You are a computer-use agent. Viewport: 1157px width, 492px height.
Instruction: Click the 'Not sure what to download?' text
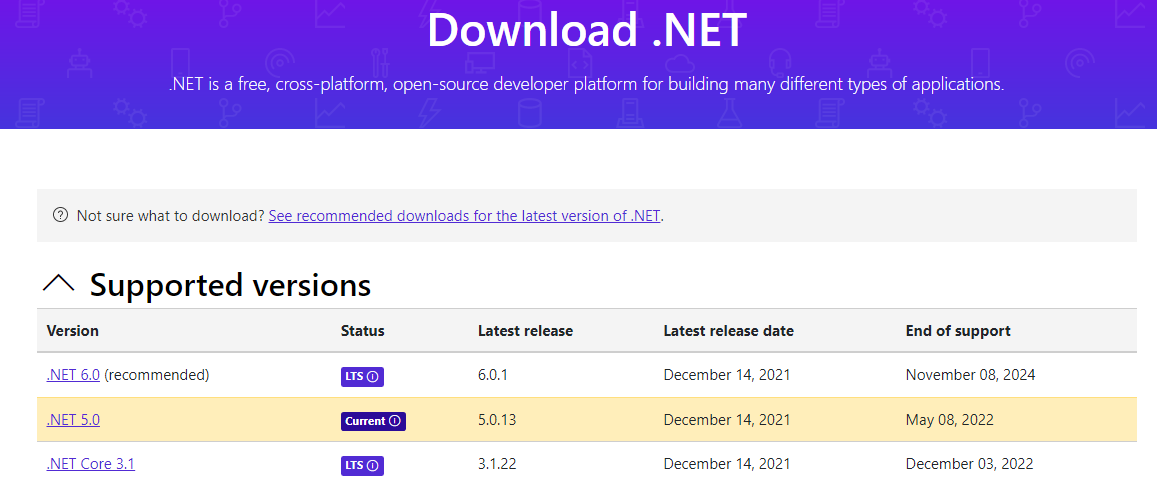coord(170,216)
